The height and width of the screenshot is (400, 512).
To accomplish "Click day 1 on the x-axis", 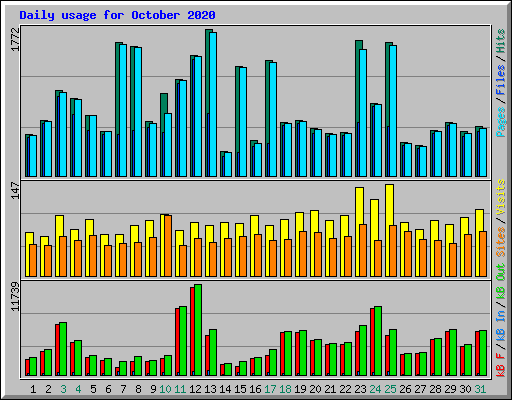I will tap(33, 389).
